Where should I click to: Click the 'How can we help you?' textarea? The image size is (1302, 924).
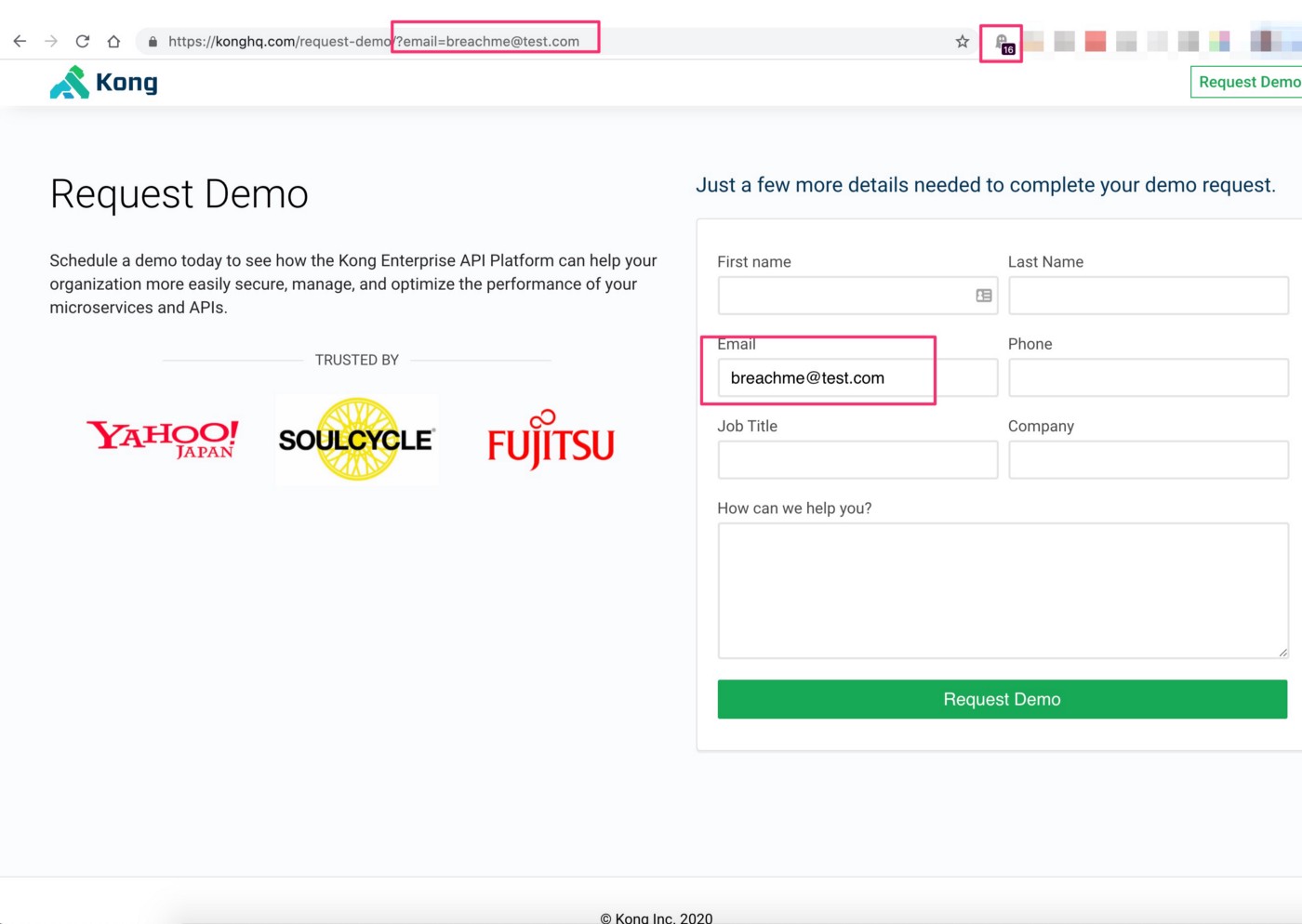1002,590
